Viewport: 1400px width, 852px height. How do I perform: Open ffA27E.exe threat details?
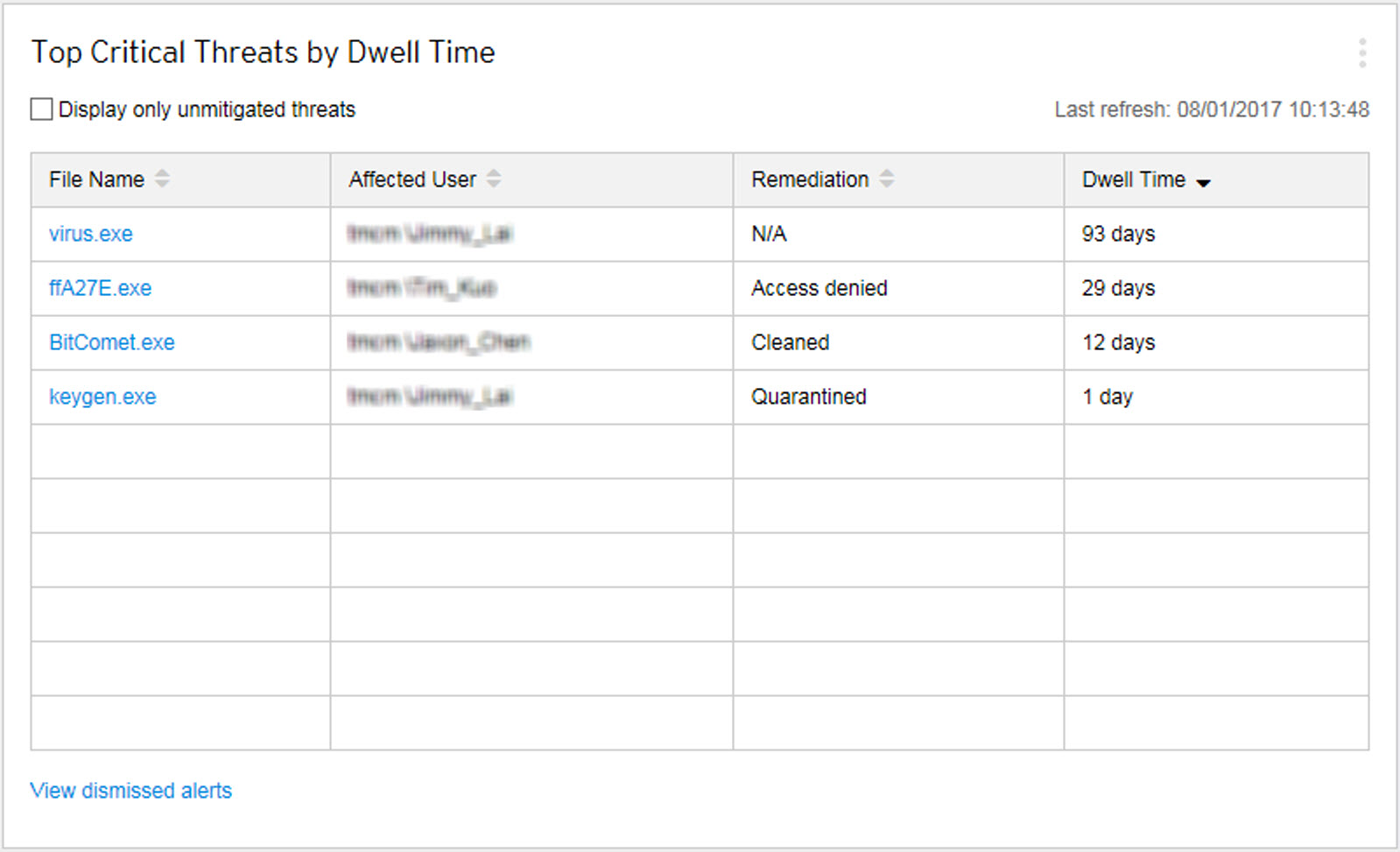pyautogui.click(x=100, y=288)
